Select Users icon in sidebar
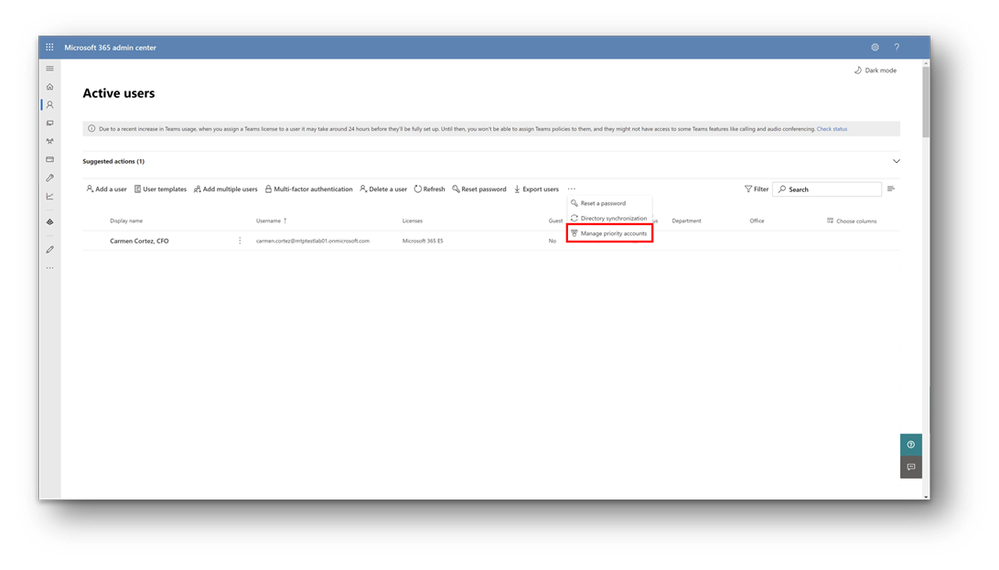The image size is (999, 570). [x=50, y=104]
